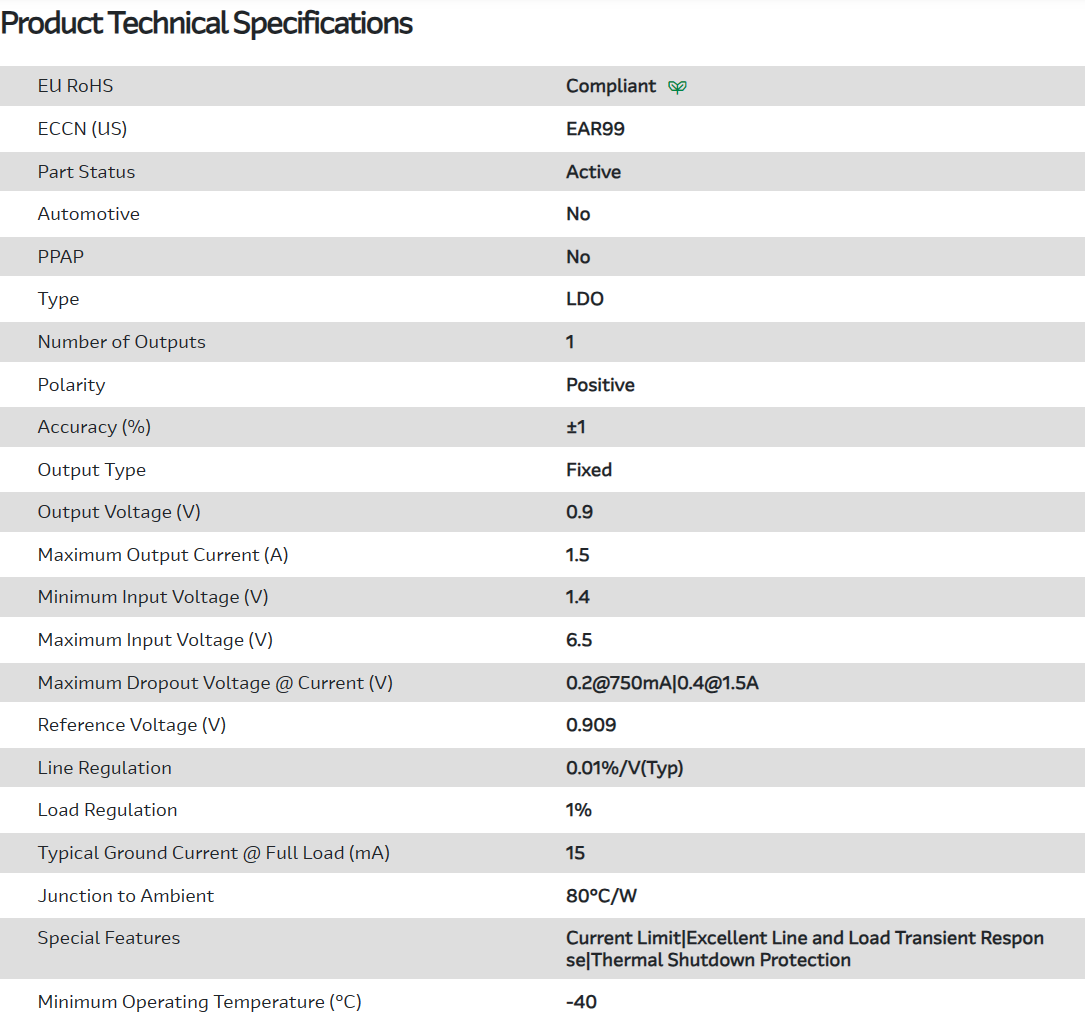Click the Output Voltage 0.9 value
The width and height of the screenshot is (1085, 1021).
click(579, 512)
